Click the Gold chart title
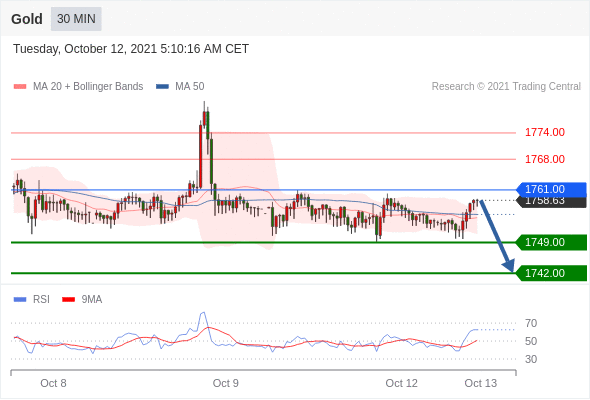Viewport: 590px width, 400px height. pyautogui.click(x=27, y=19)
